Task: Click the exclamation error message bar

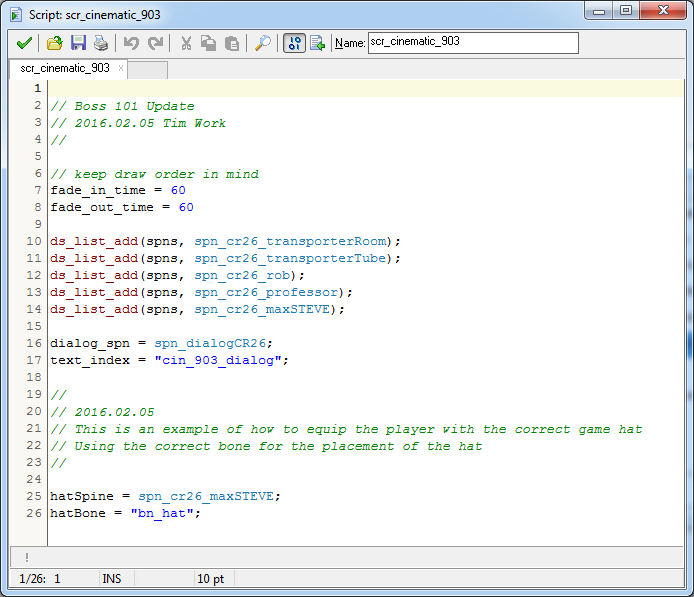Action: [x=347, y=558]
